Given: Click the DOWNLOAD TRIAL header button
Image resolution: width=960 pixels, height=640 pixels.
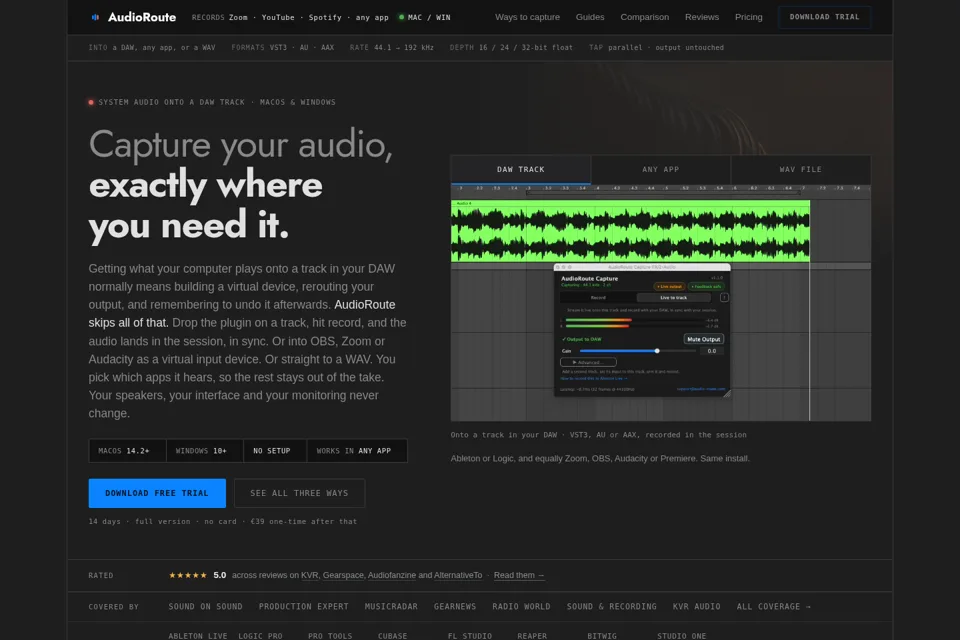Looking at the screenshot, I should [824, 17].
